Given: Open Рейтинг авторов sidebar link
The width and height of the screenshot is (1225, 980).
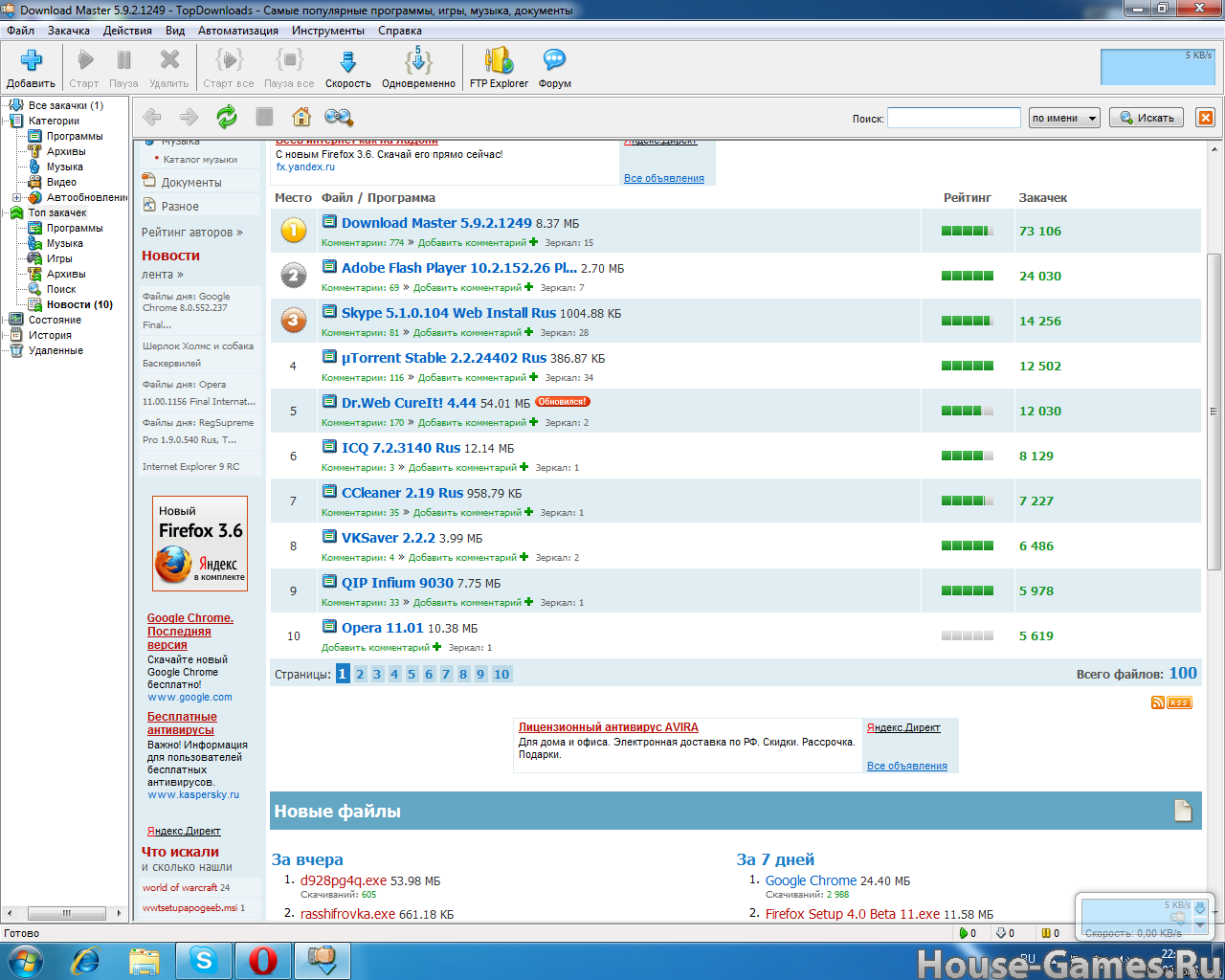Looking at the screenshot, I should click(192, 233).
